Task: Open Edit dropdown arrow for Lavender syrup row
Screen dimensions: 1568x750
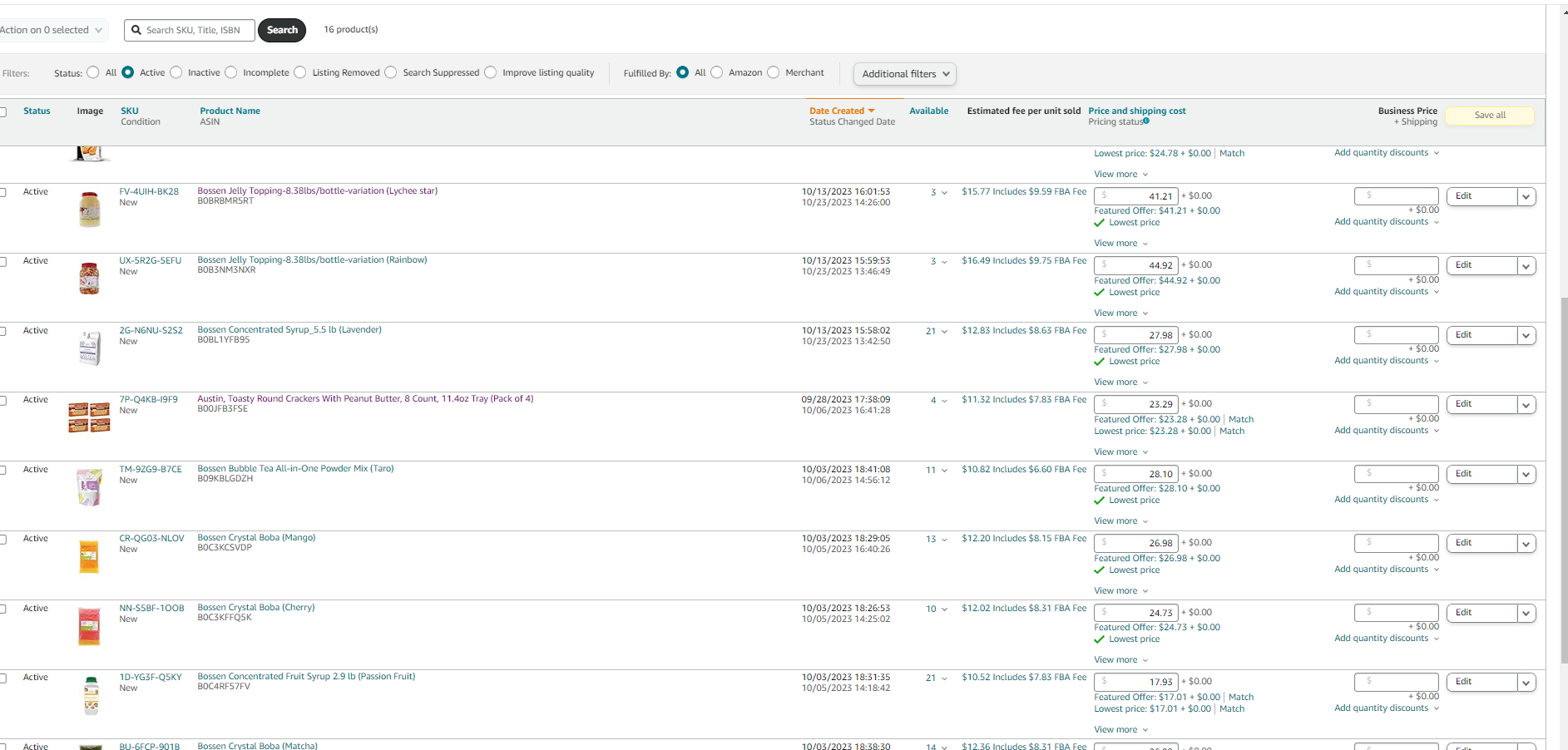Action: tap(1526, 336)
